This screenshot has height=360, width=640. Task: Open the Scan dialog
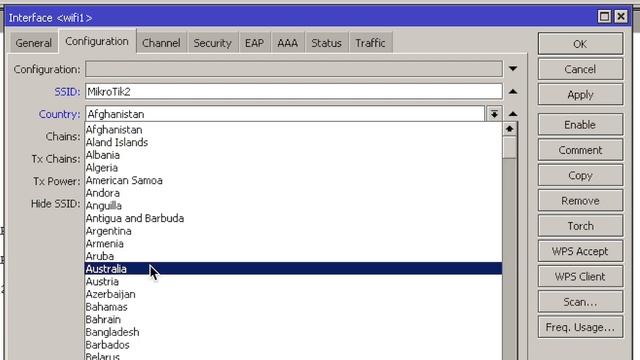point(580,302)
